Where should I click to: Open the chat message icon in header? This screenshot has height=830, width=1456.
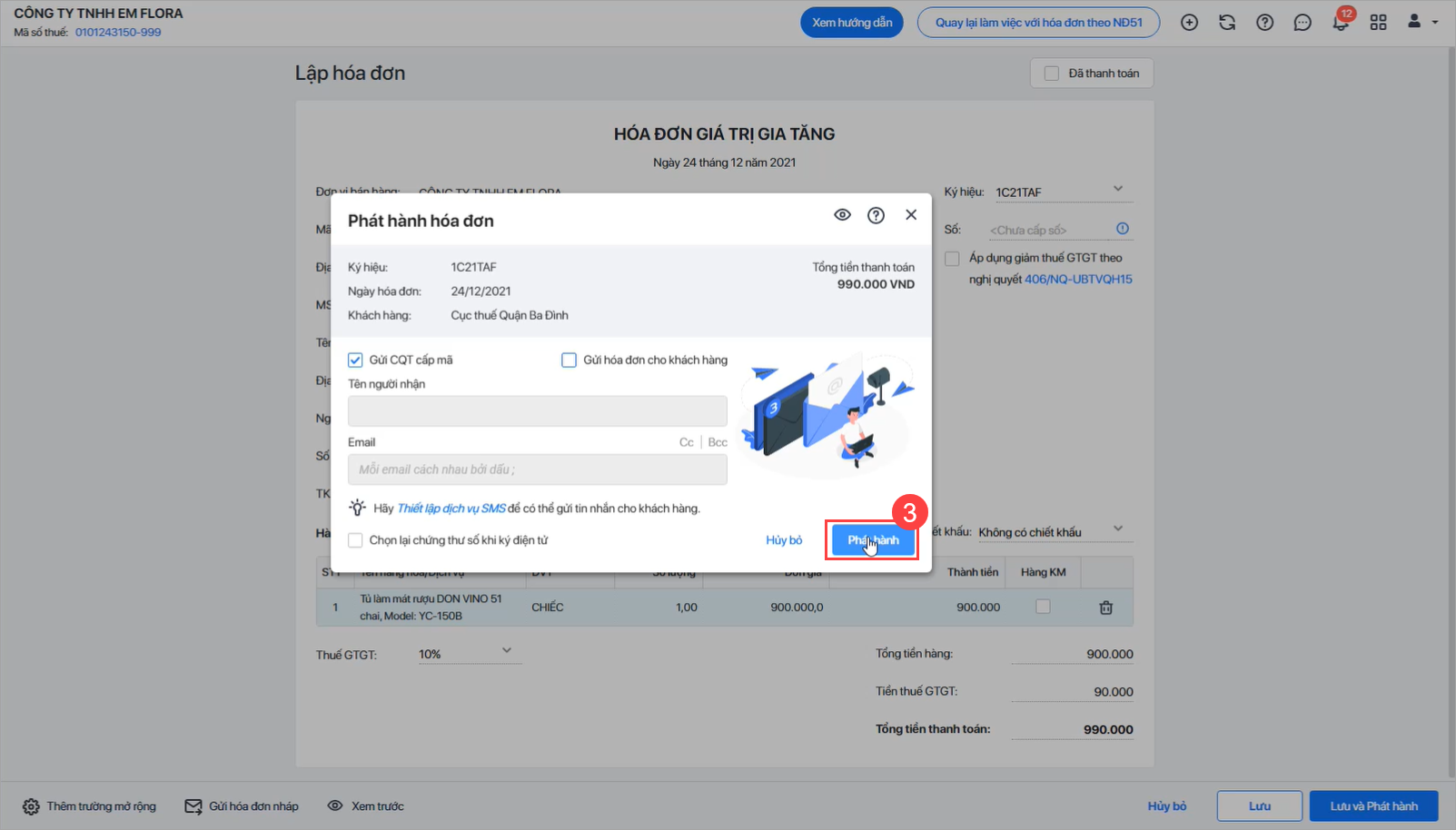pyautogui.click(x=1302, y=23)
